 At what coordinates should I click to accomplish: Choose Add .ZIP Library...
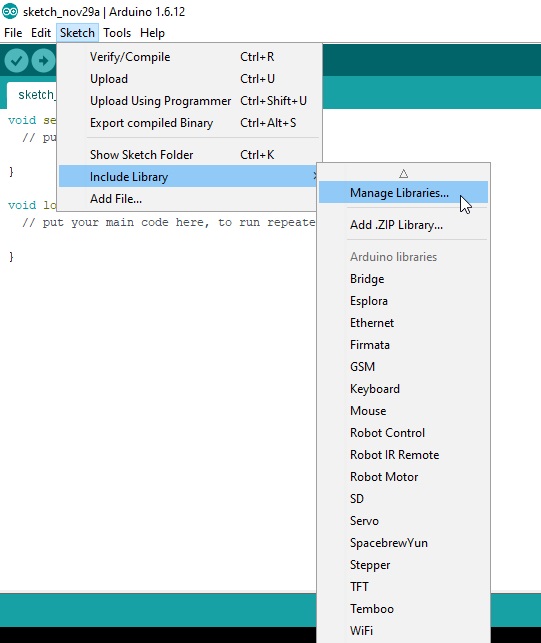(404, 225)
